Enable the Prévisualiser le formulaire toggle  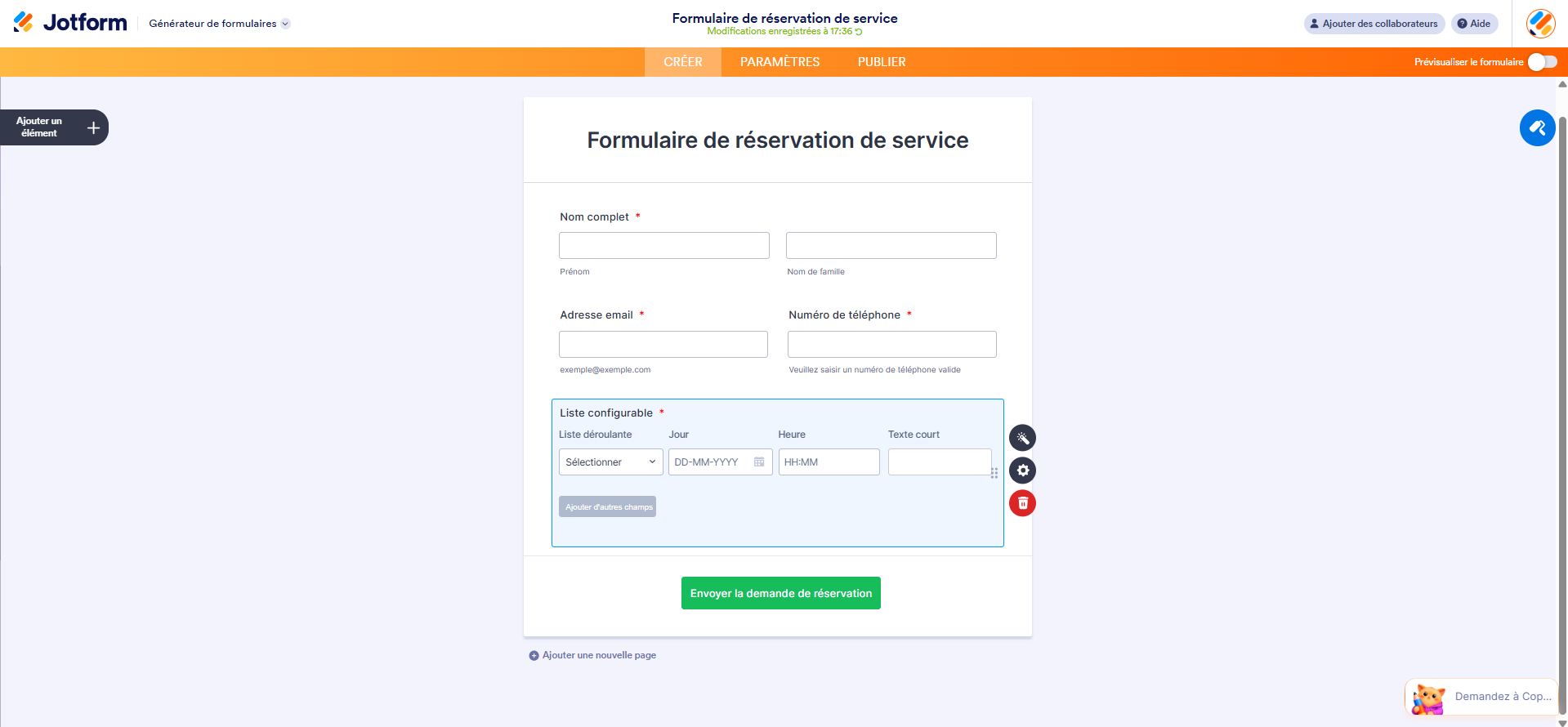click(1543, 60)
